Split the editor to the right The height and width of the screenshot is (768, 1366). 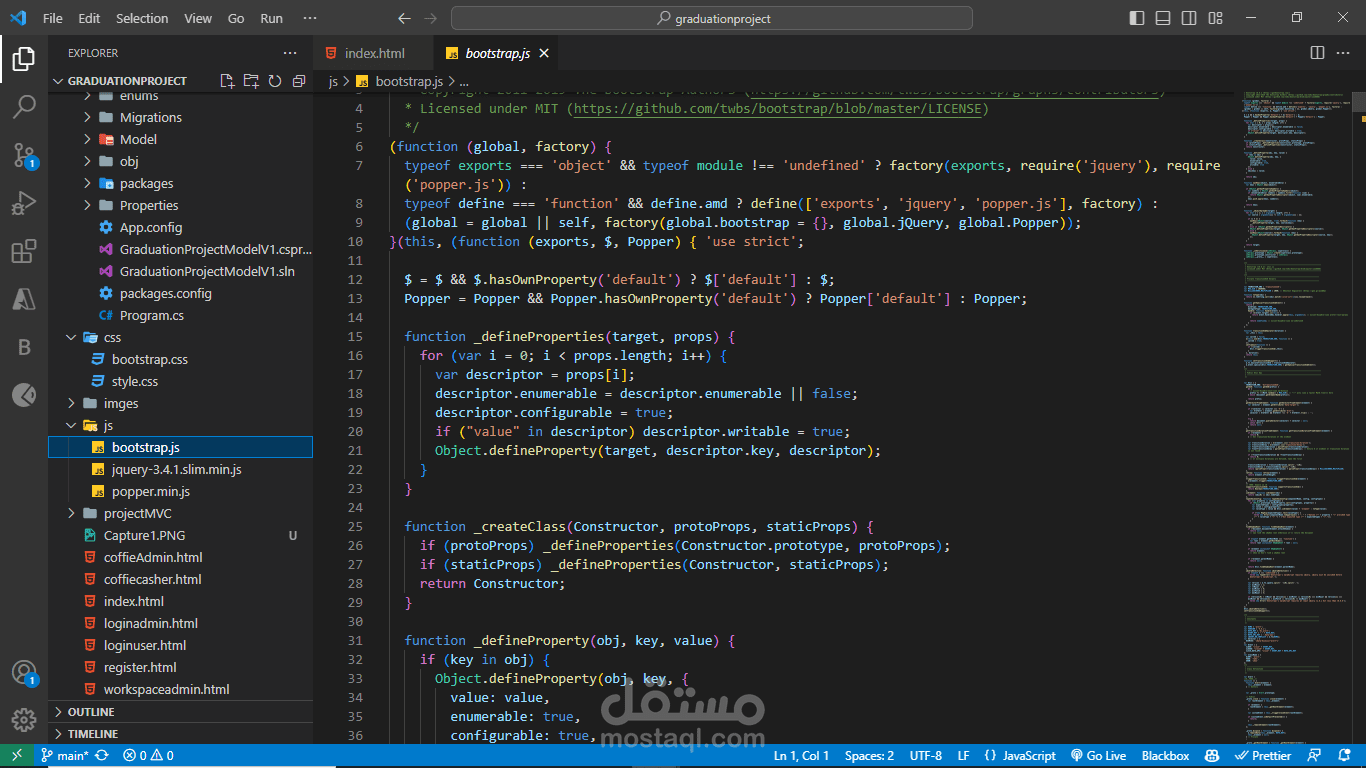(x=1317, y=53)
